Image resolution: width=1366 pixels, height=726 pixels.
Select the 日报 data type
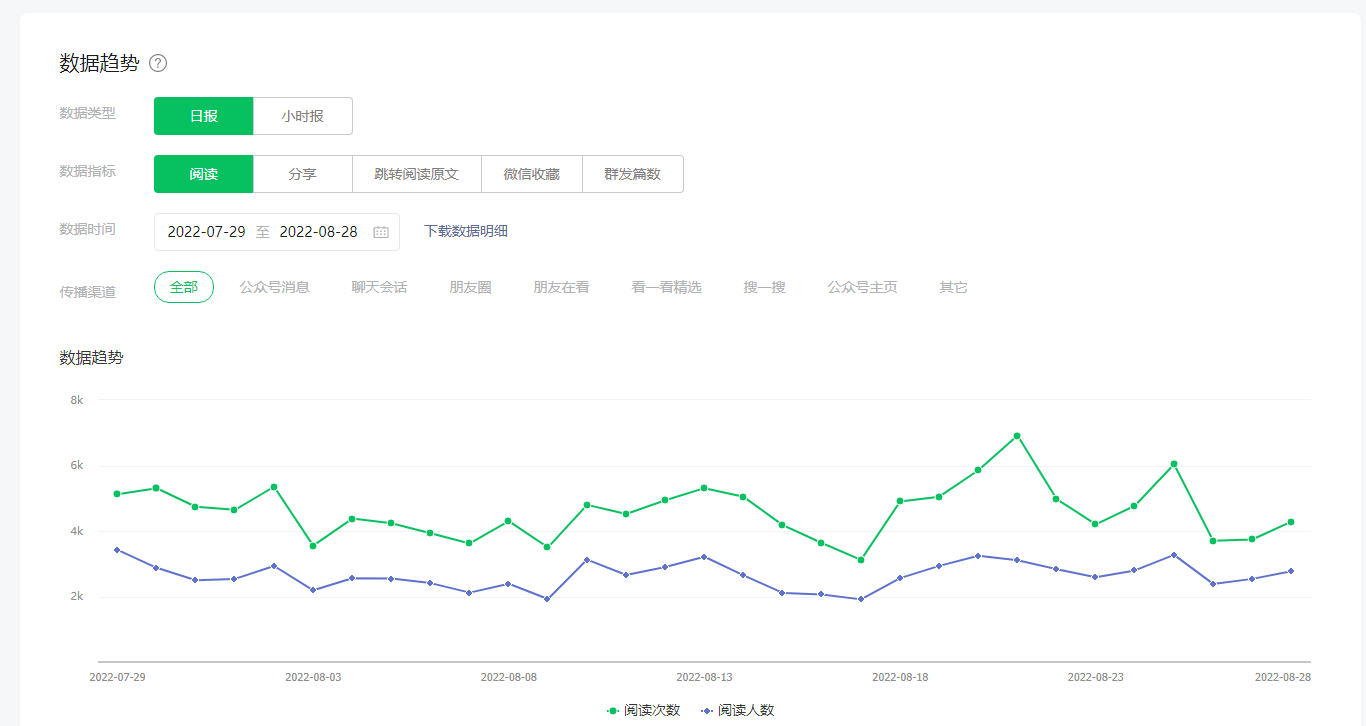(x=203, y=116)
